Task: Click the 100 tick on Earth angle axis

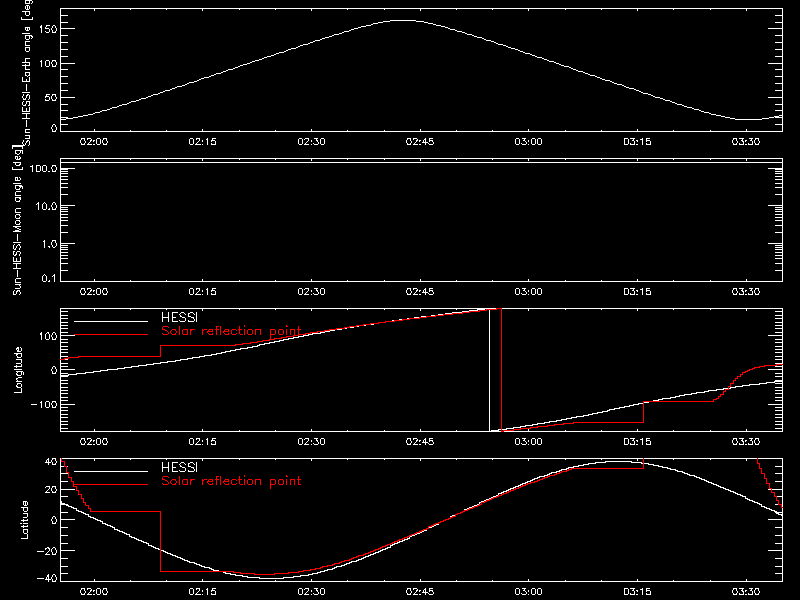Action: tap(48, 63)
